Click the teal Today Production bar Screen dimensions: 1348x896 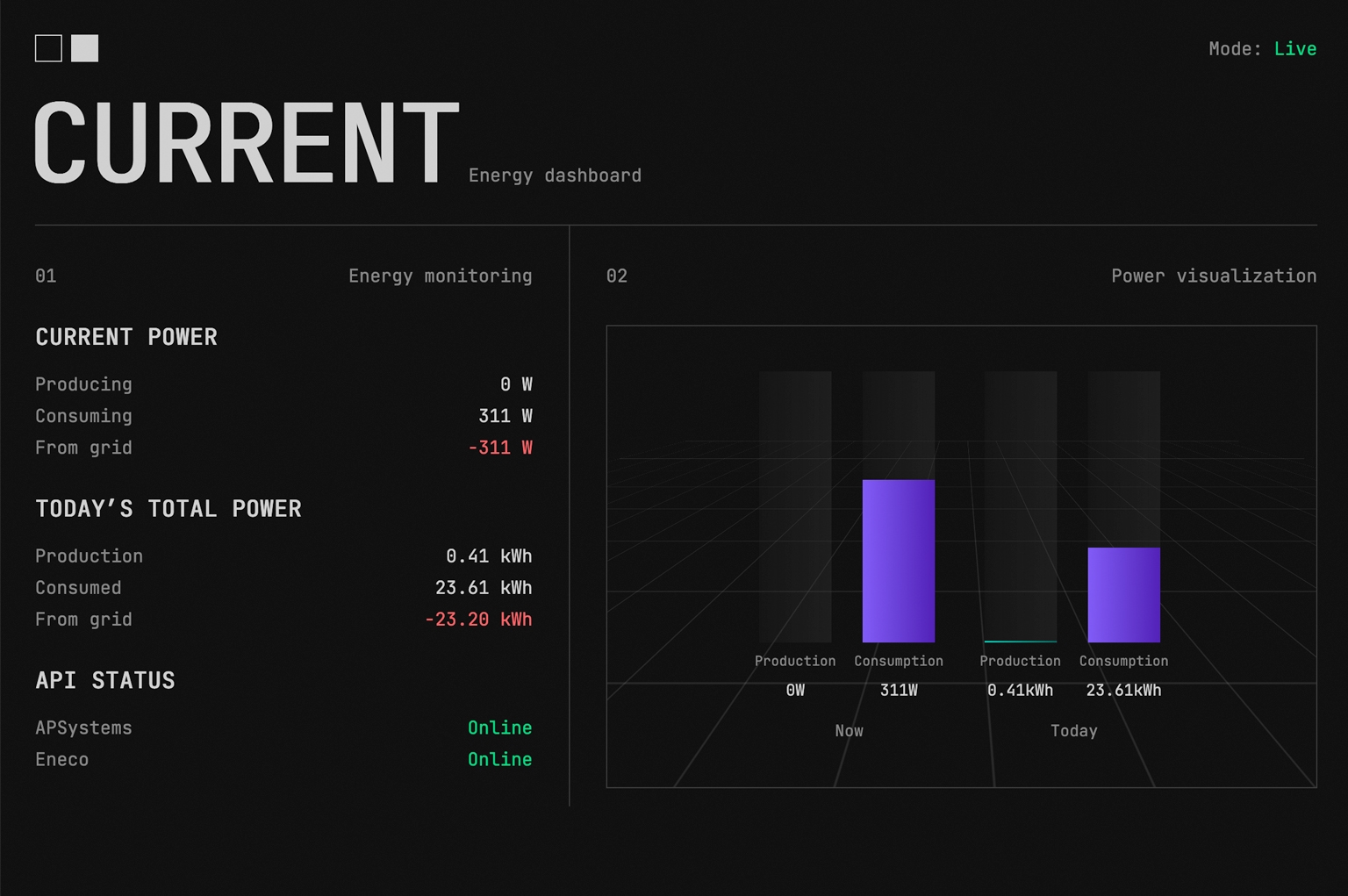[1020, 641]
